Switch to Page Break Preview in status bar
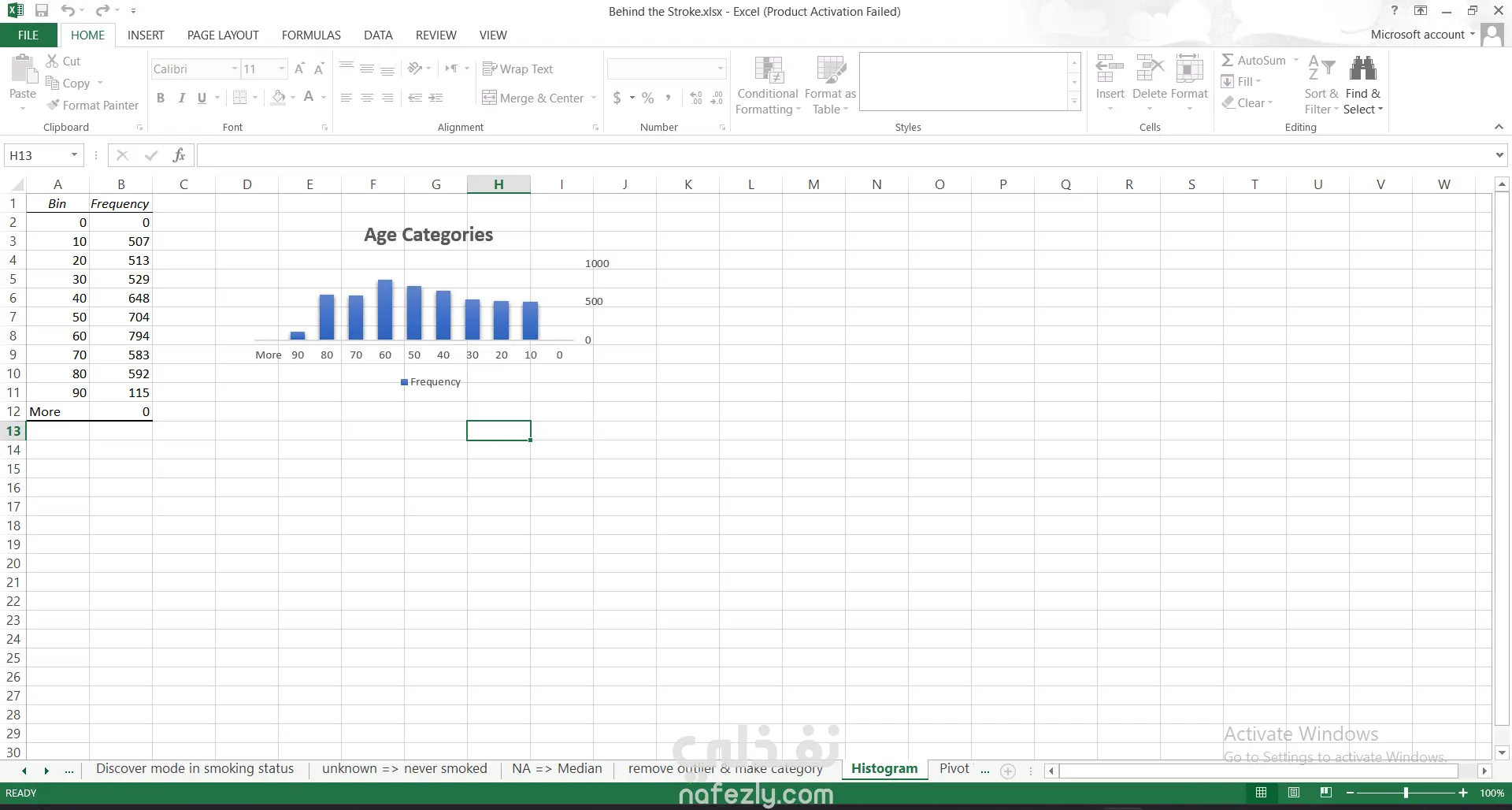 [x=1326, y=793]
